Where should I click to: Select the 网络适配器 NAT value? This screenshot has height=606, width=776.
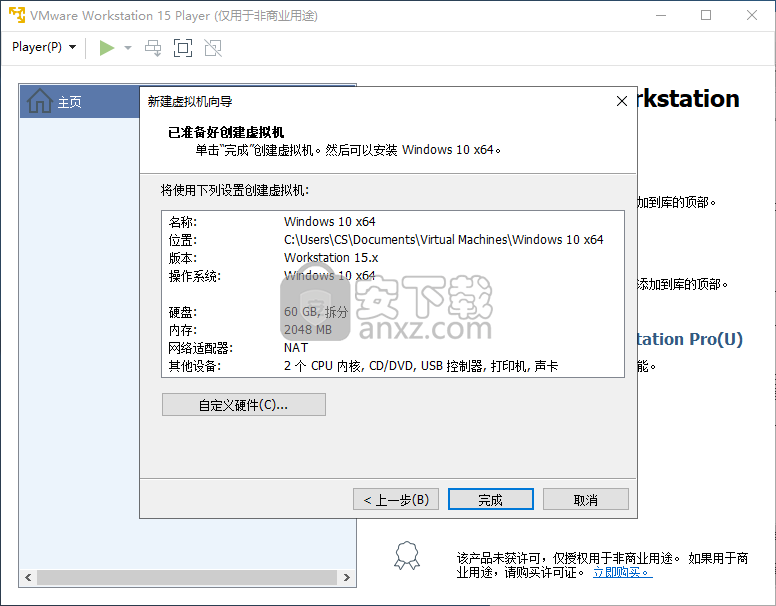tap(296, 348)
